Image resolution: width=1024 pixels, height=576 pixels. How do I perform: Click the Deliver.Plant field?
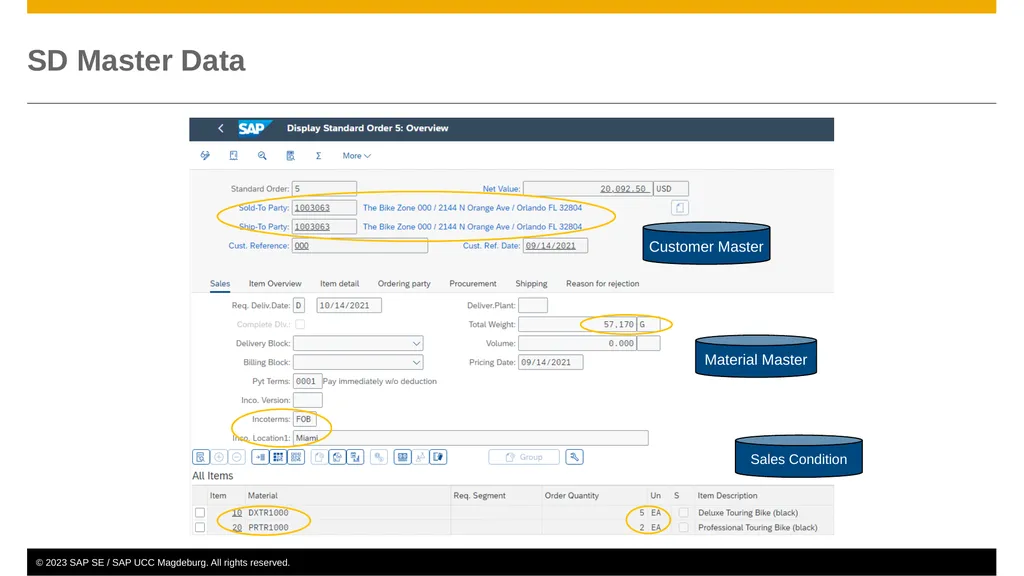533,305
